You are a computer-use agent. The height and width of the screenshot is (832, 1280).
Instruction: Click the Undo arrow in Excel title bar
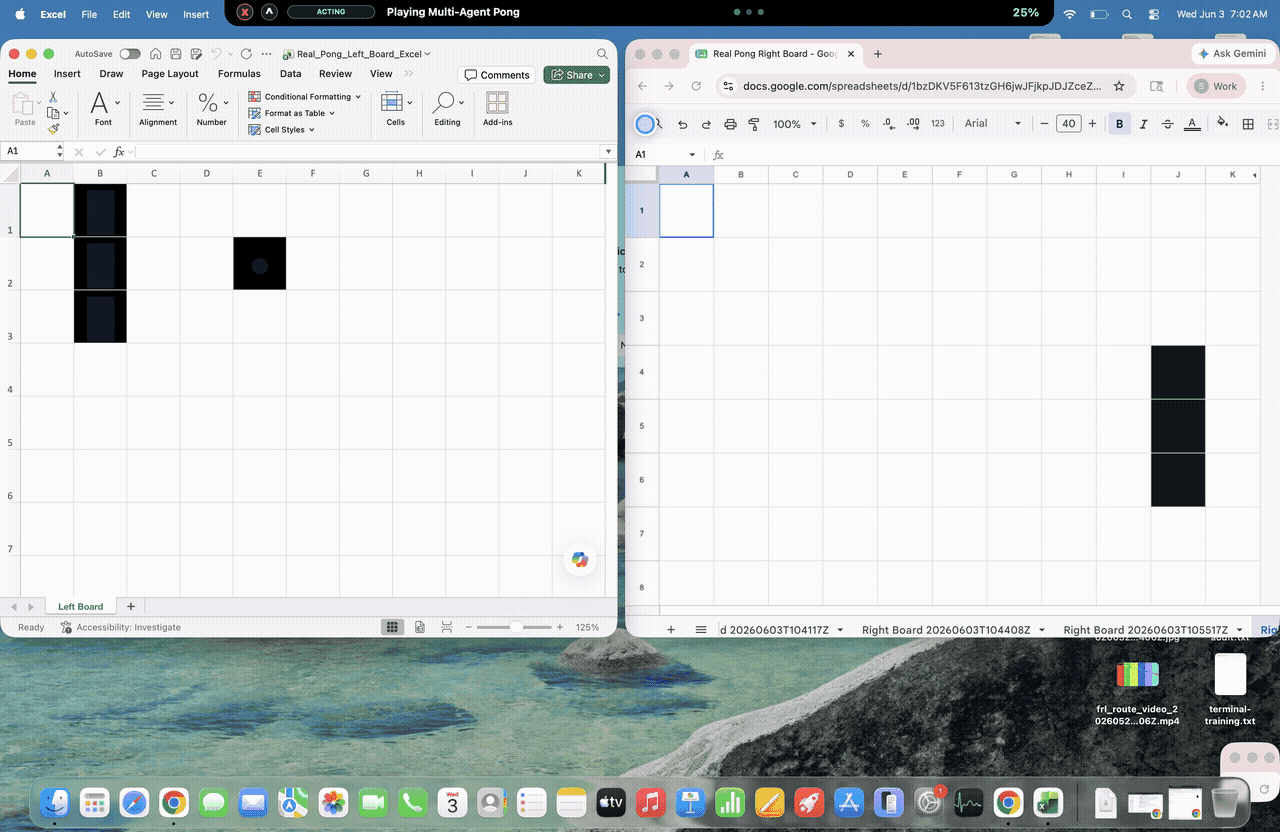pos(215,54)
